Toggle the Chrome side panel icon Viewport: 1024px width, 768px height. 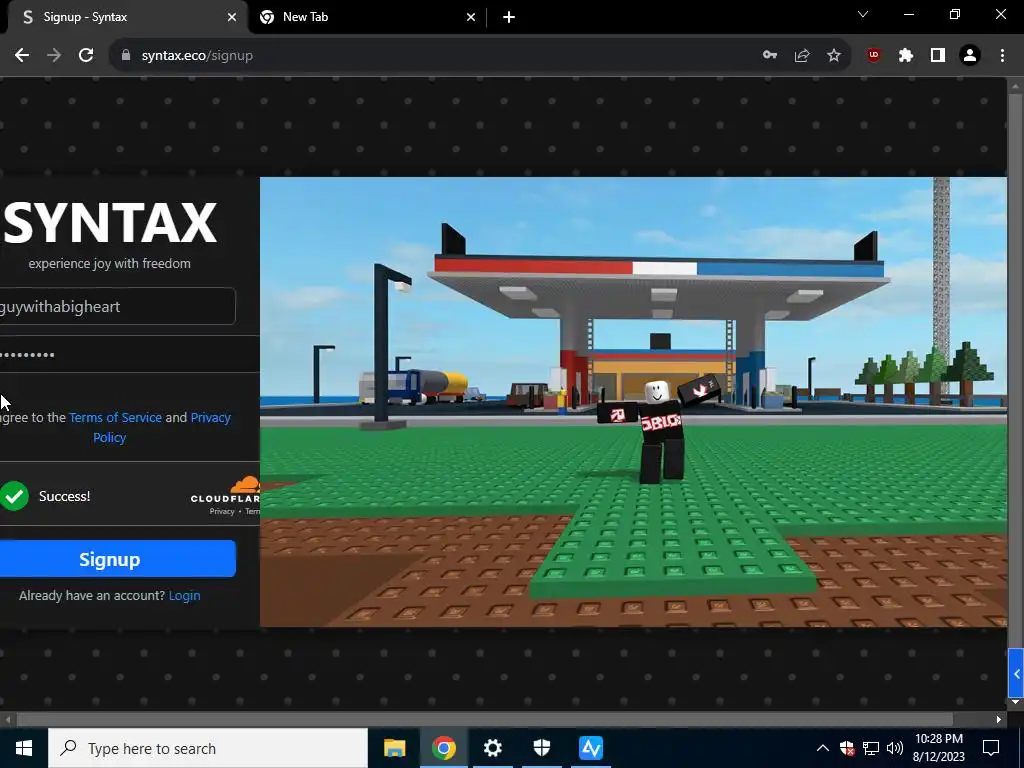pos(938,56)
